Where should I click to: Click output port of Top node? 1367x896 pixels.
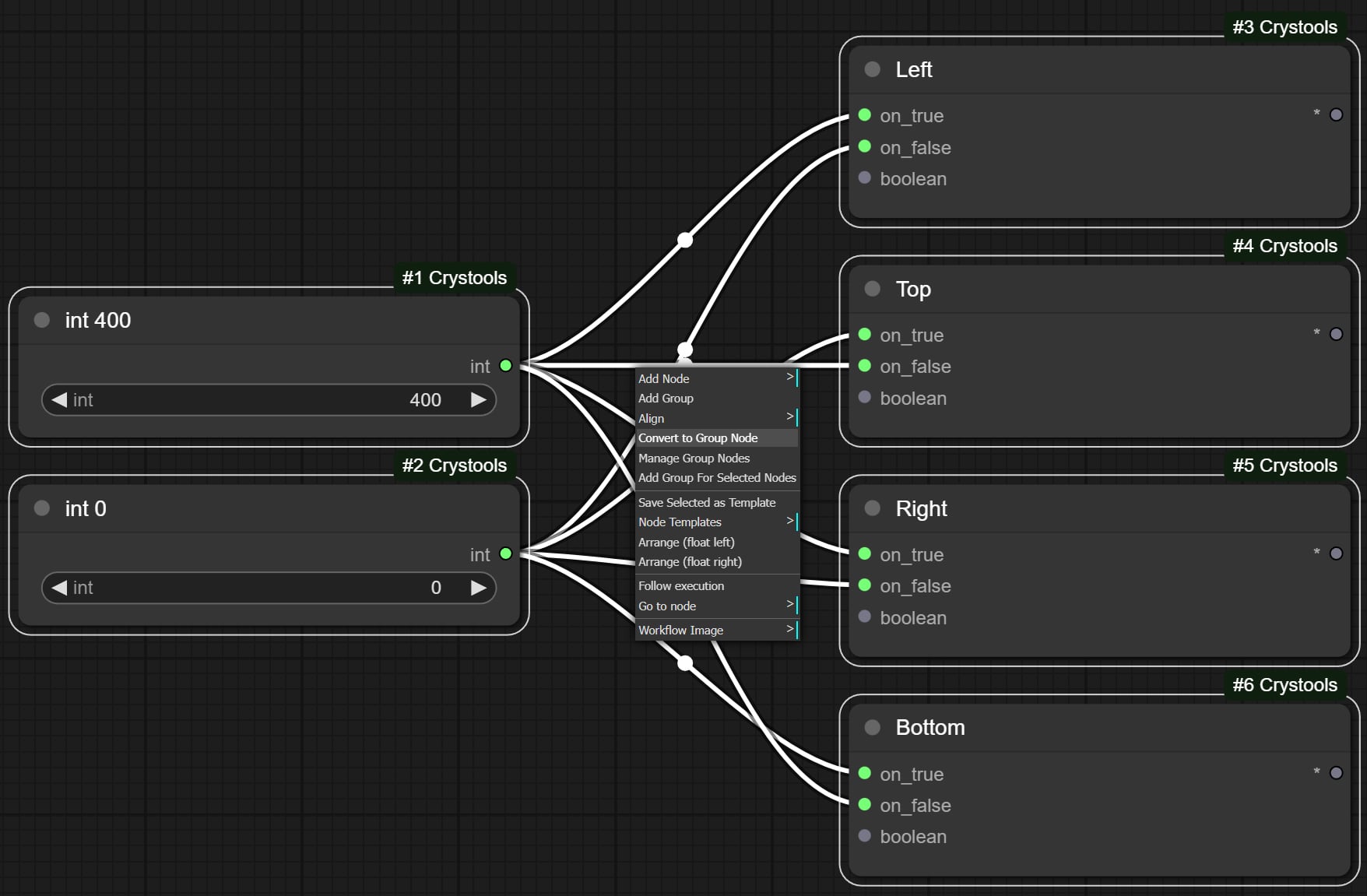click(x=1336, y=334)
